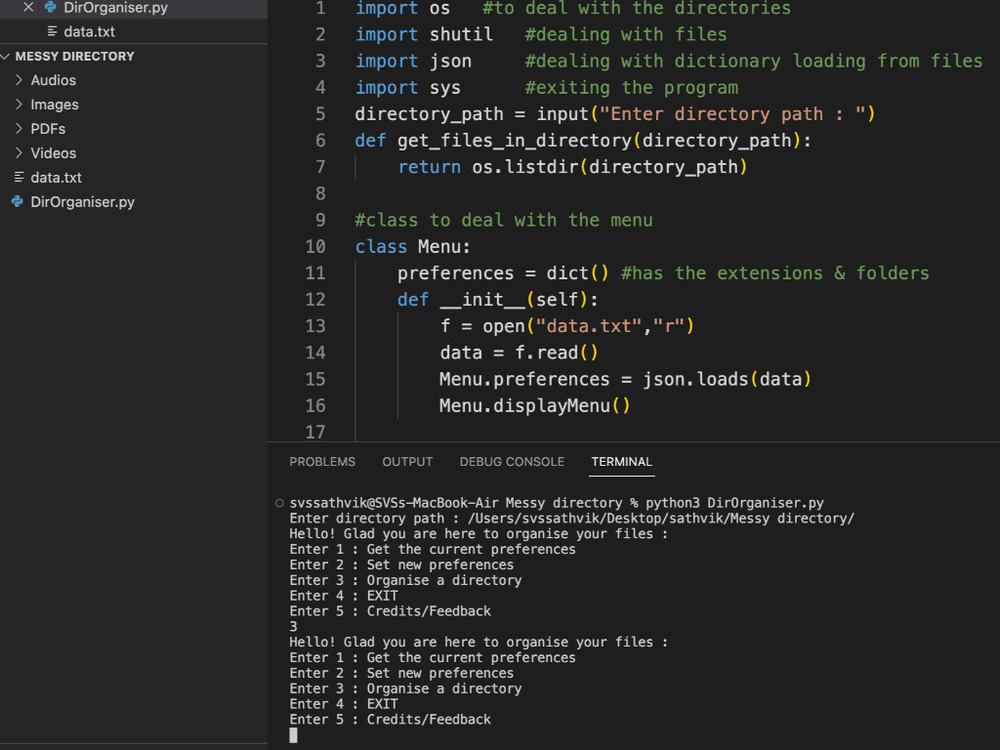This screenshot has width=1000, height=750.
Task: Open data.txt from the open editors list
Action: pos(89,31)
